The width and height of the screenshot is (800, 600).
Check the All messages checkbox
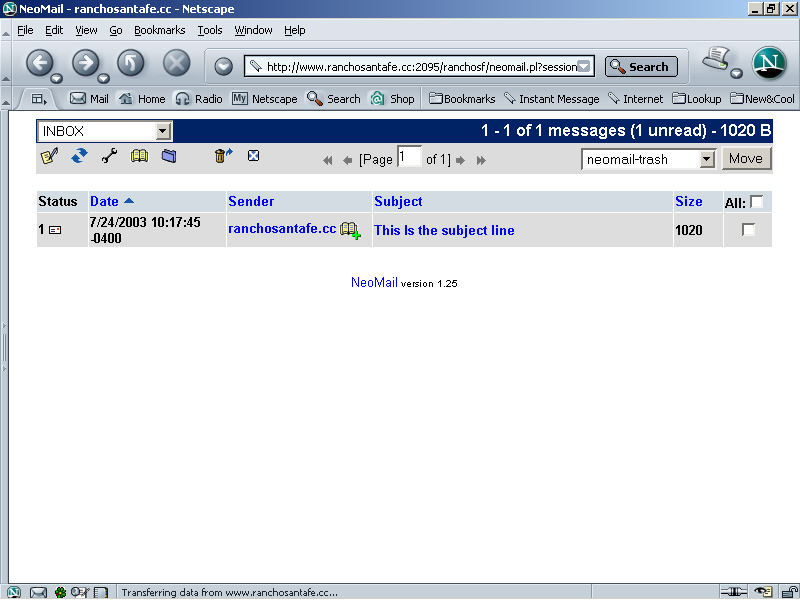tap(757, 201)
